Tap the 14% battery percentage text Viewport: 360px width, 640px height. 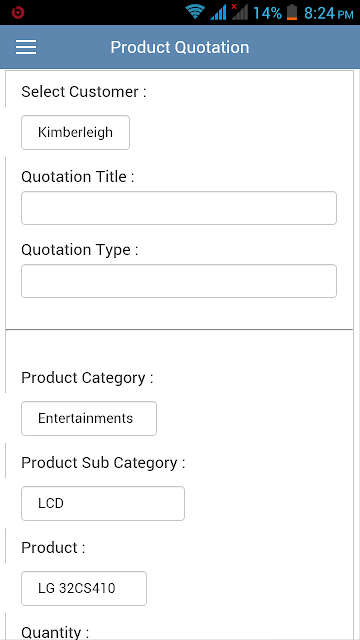point(267,13)
